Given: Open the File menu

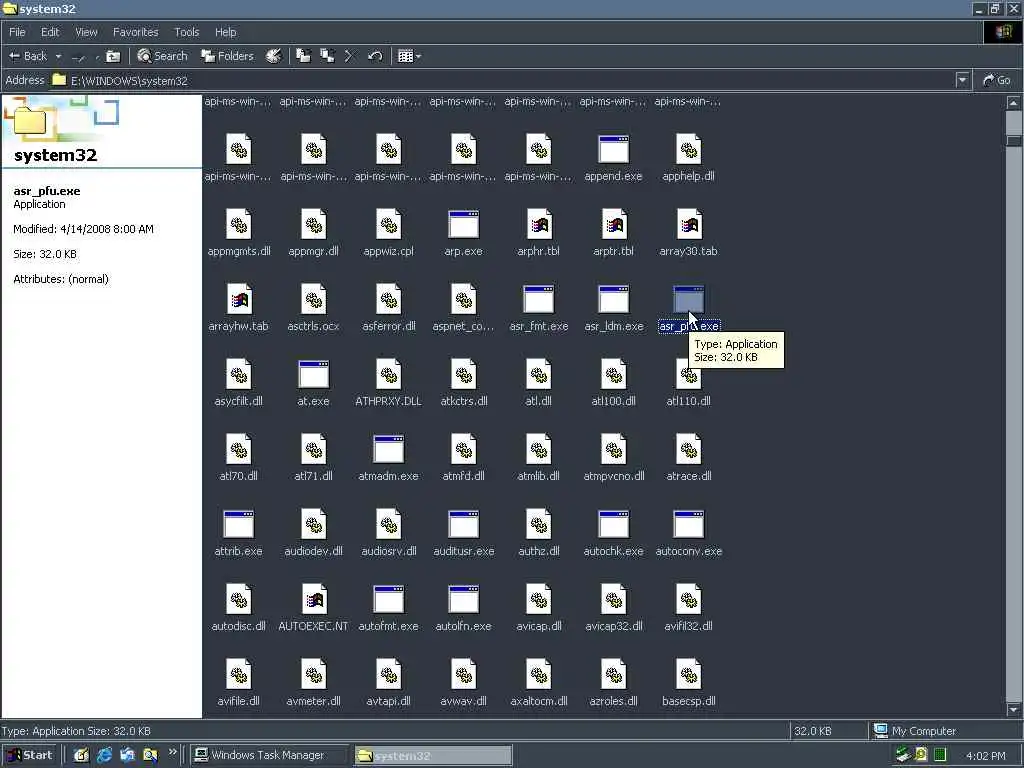Looking at the screenshot, I should point(17,32).
